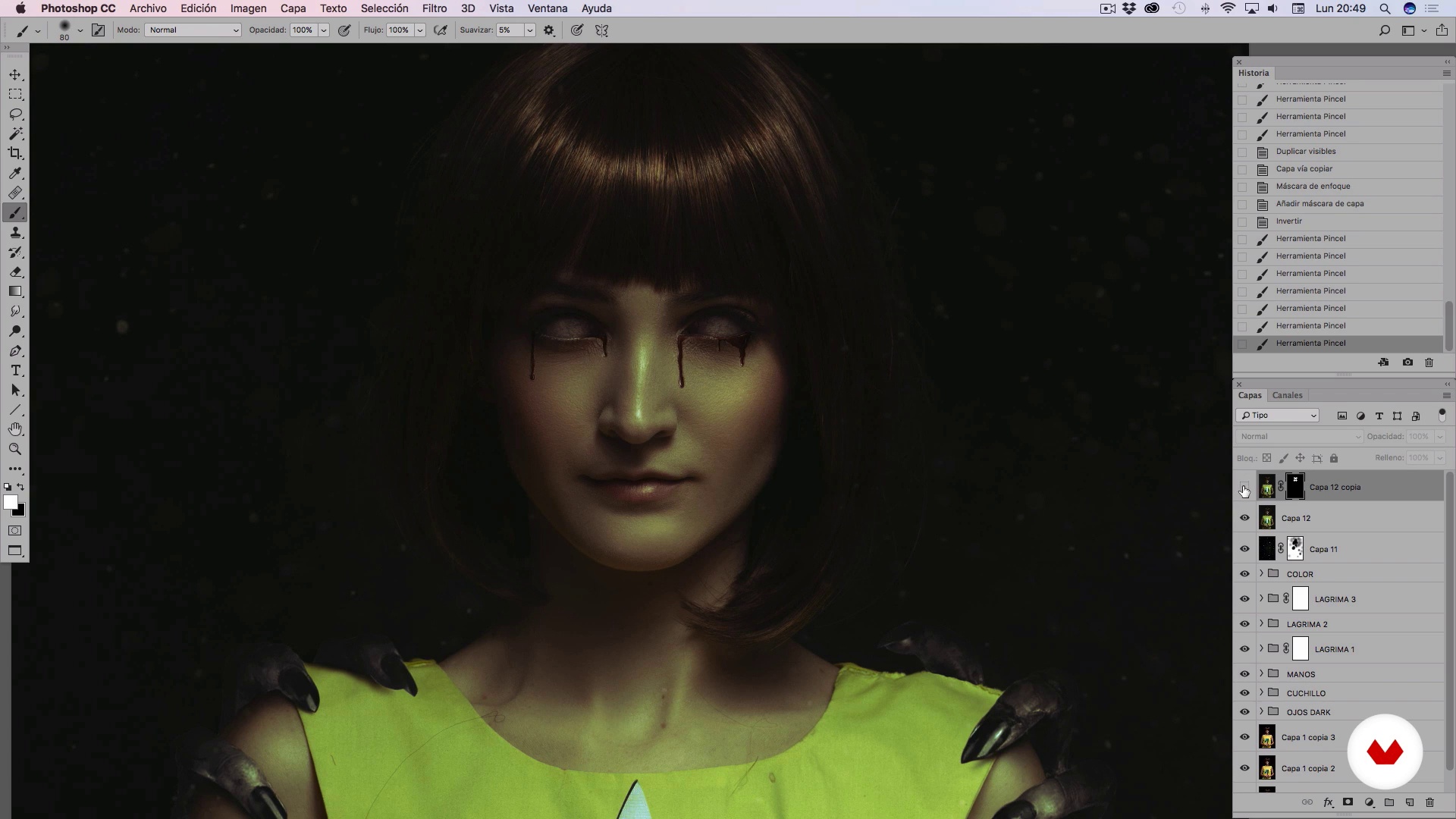
Task: Select the Eyedropper tool
Action: tap(15, 174)
